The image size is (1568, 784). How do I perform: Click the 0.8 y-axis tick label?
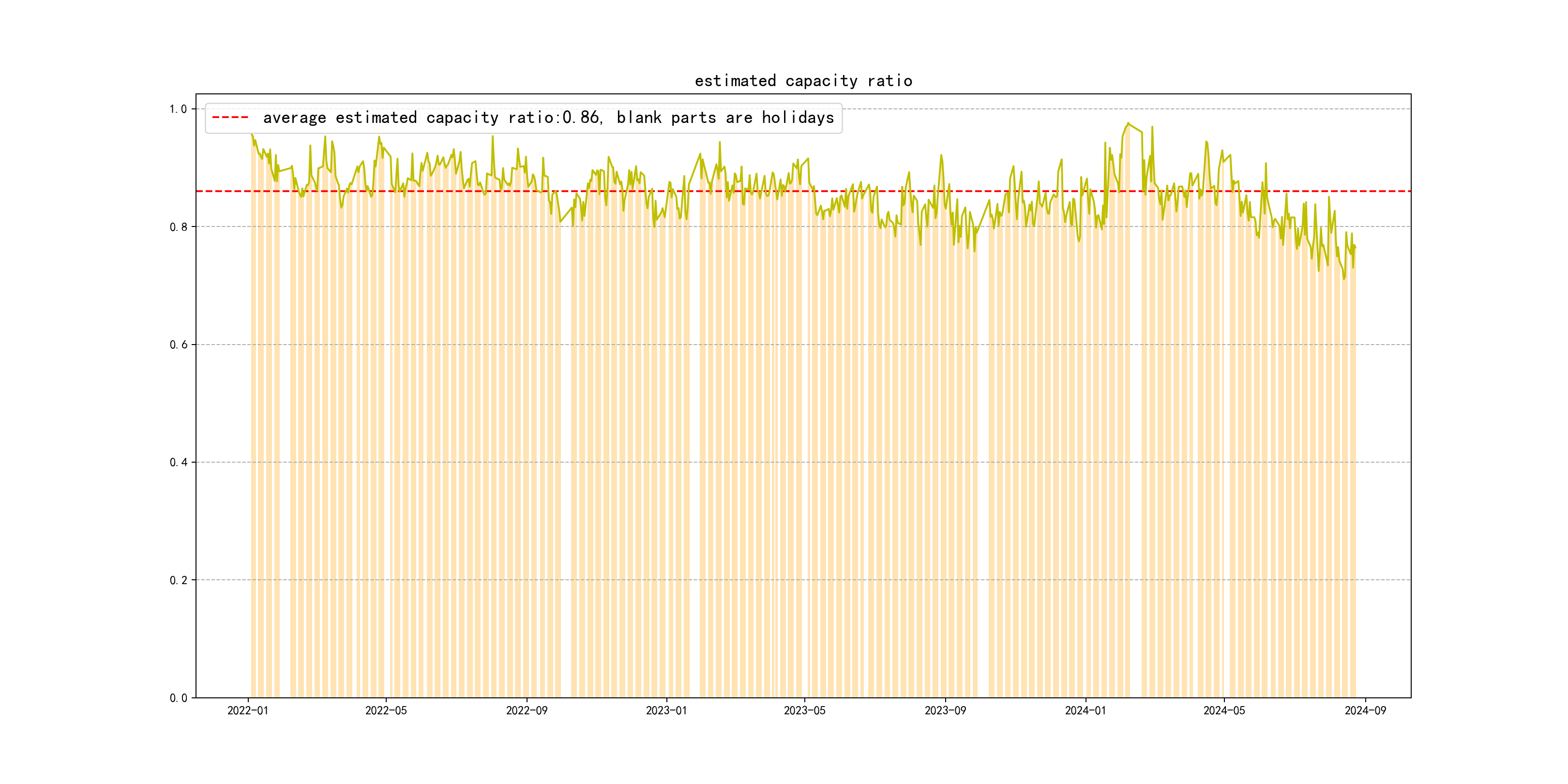coord(178,227)
